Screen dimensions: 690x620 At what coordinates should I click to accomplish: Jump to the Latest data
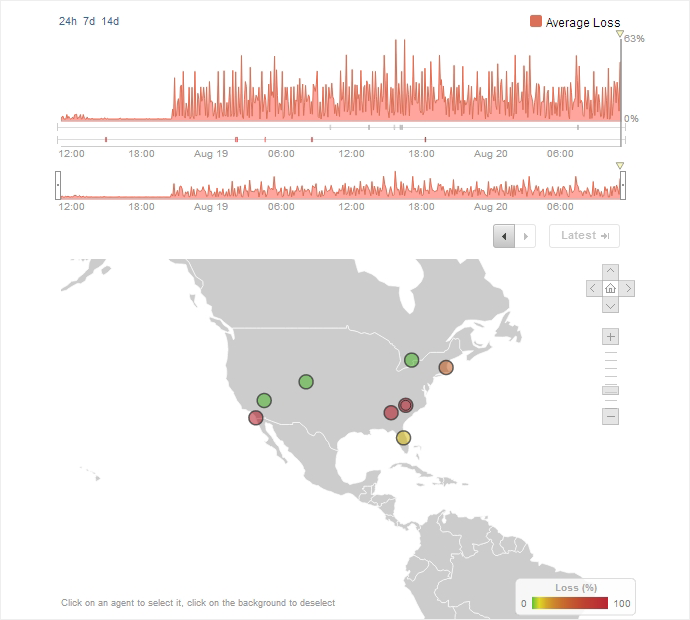click(x=584, y=236)
